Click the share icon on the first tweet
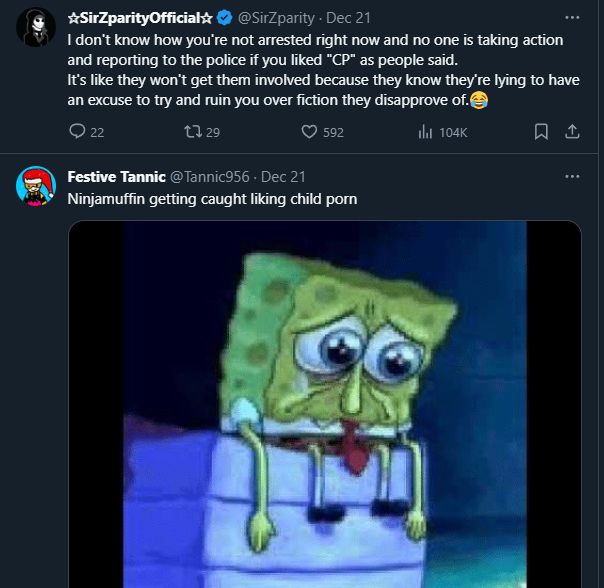This screenshot has width=604, height=588. (x=573, y=132)
